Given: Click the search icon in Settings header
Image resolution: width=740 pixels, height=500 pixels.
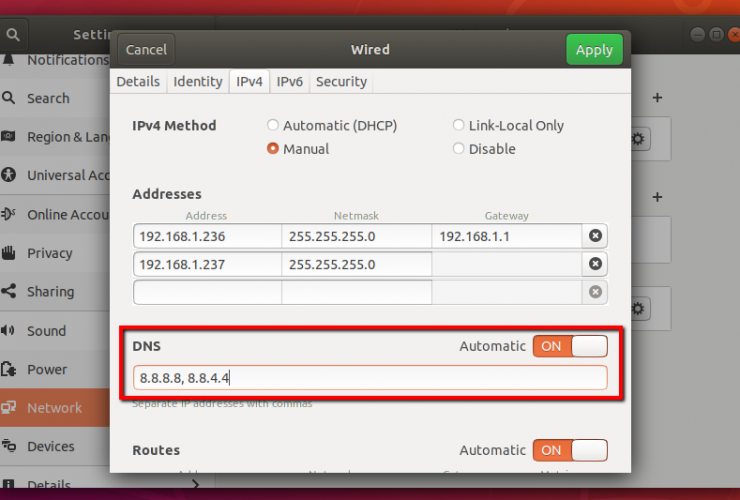Looking at the screenshot, I should coord(13,34).
